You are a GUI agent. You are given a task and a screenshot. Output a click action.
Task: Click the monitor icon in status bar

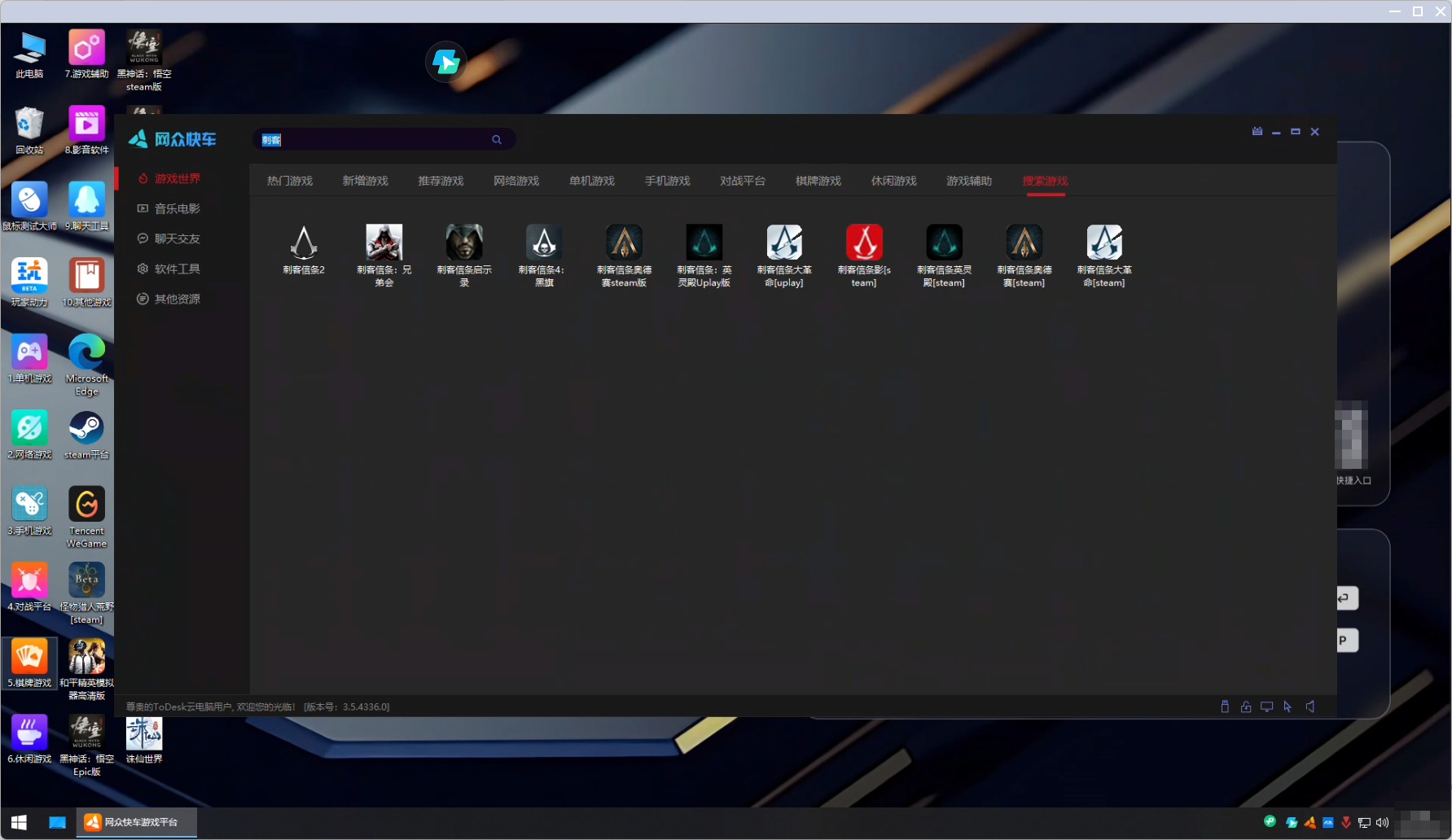click(1267, 707)
